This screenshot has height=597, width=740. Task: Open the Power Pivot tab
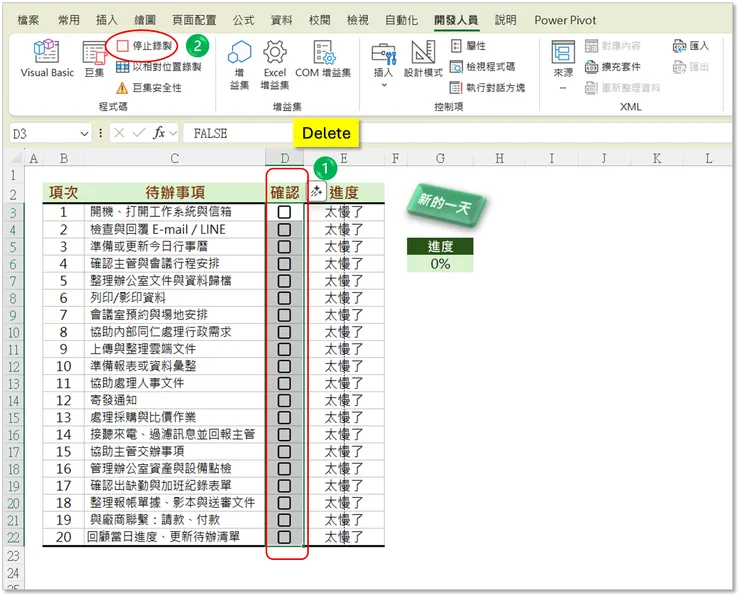coord(565,20)
